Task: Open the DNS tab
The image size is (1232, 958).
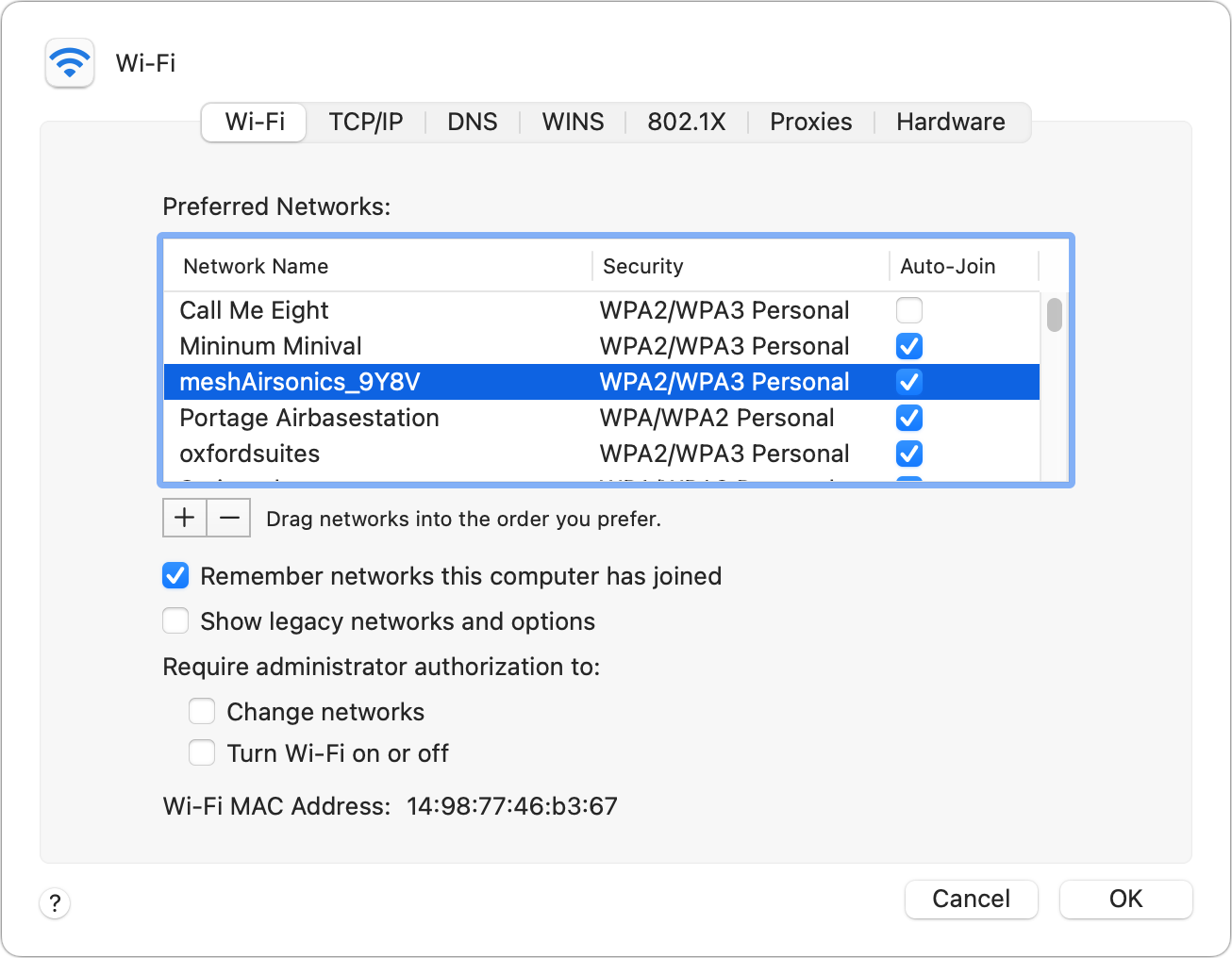Action: point(473,122)
